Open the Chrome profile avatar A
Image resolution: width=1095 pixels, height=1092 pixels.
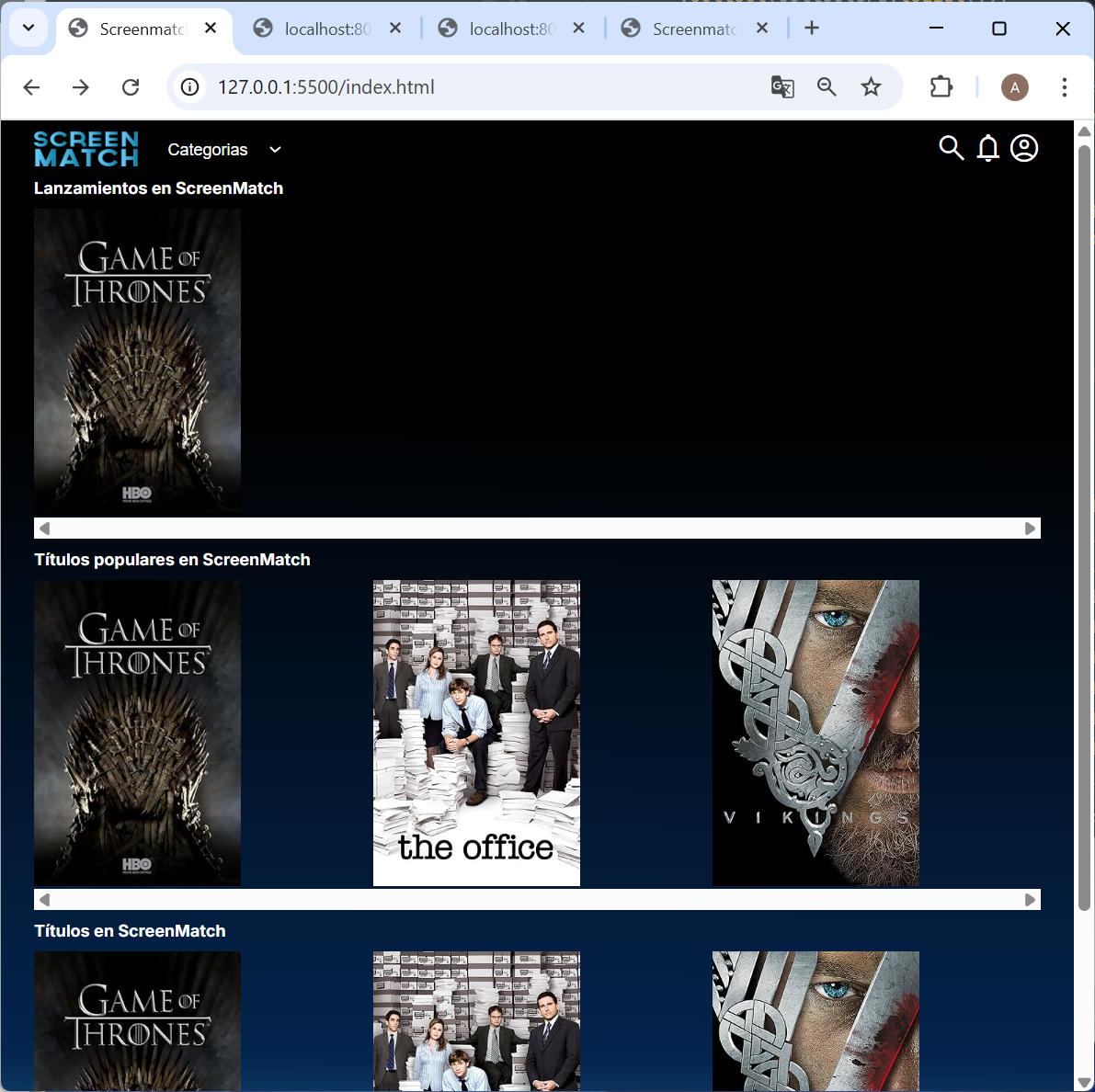[1015, 87]
